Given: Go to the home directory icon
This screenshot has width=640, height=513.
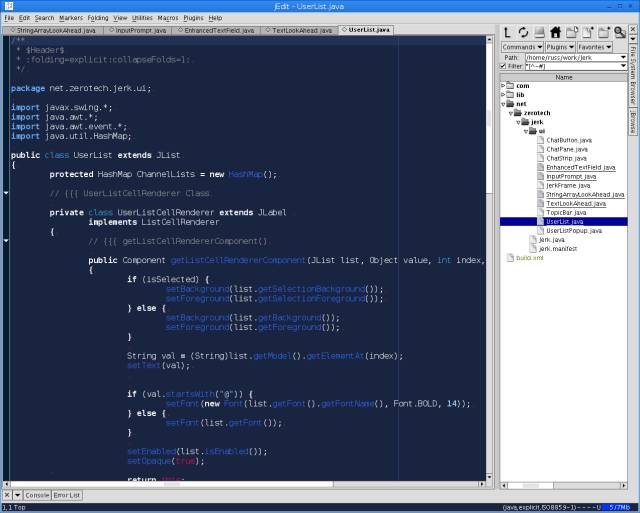Looking at the screenshot, I should point(556,32).
